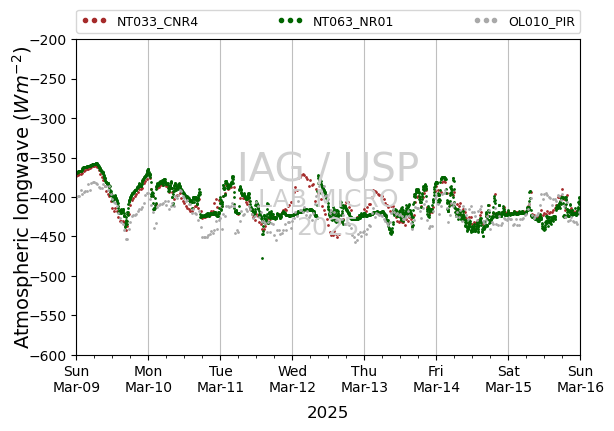Click the 2025 x-axis title
Screen dimensions: 614x431
pyautogui.click(x=327, y=413)
